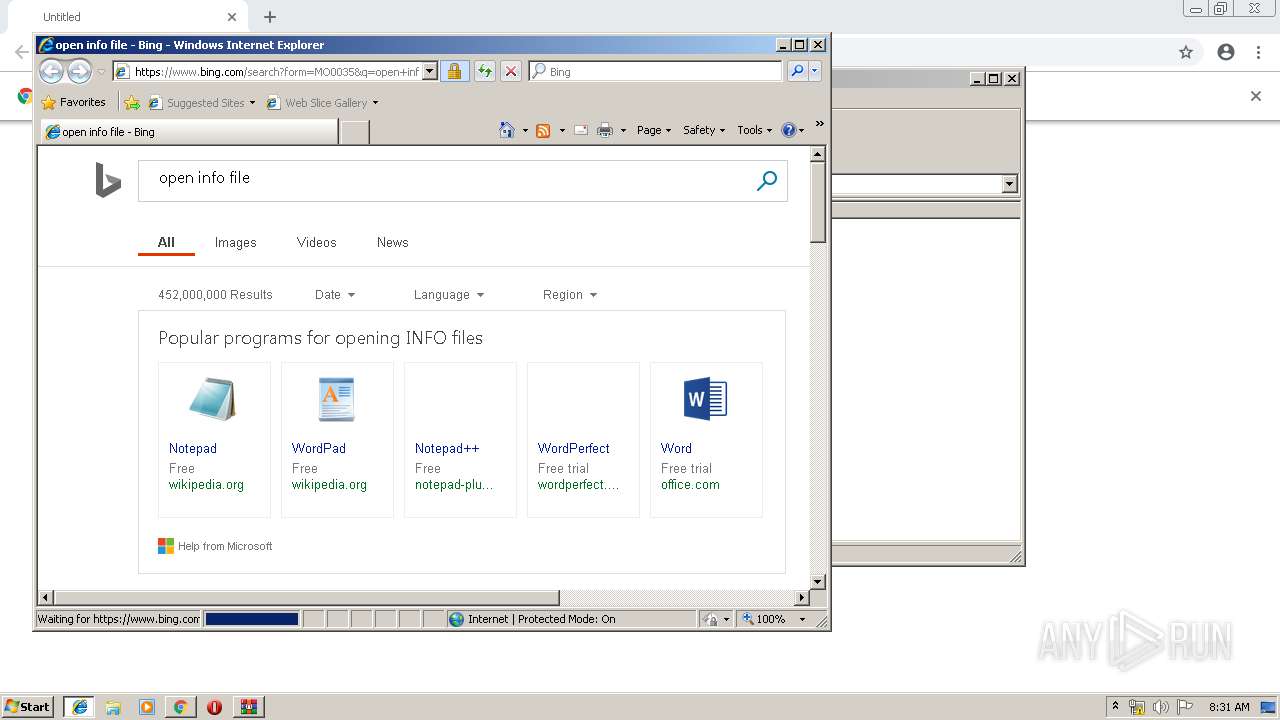This screenshot has height=720, width=1280.
Task: Expand the IE address bar dropdown
Action: (430, 71)
